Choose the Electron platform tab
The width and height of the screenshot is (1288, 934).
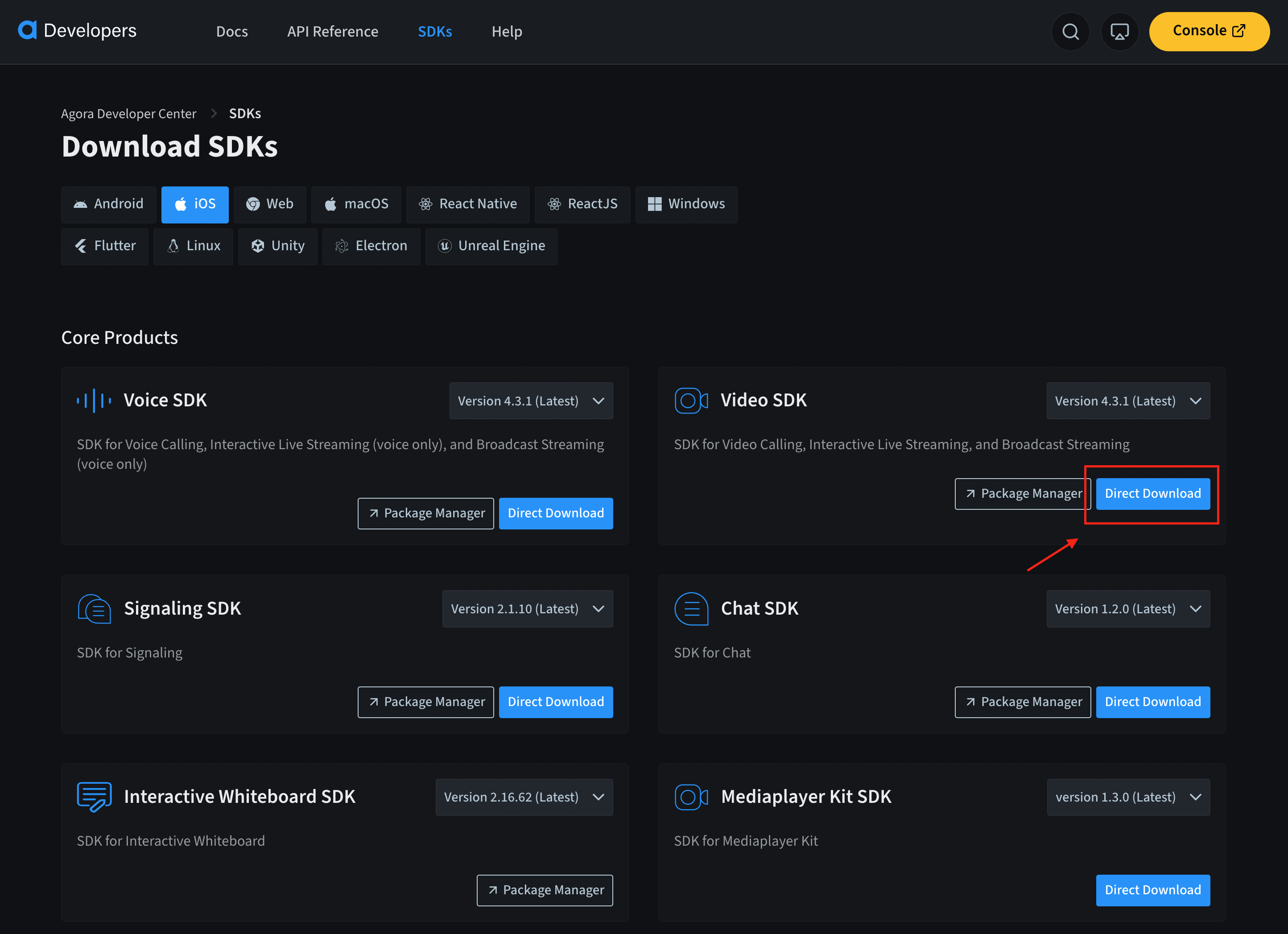point(371,246)
